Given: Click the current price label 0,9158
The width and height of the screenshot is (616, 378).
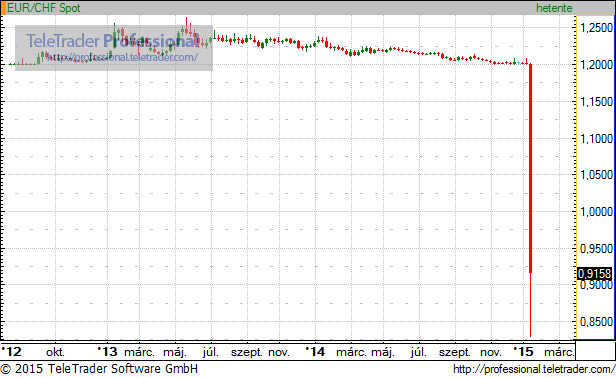Looking at the screenshot, I should click(x=594, y=273).
